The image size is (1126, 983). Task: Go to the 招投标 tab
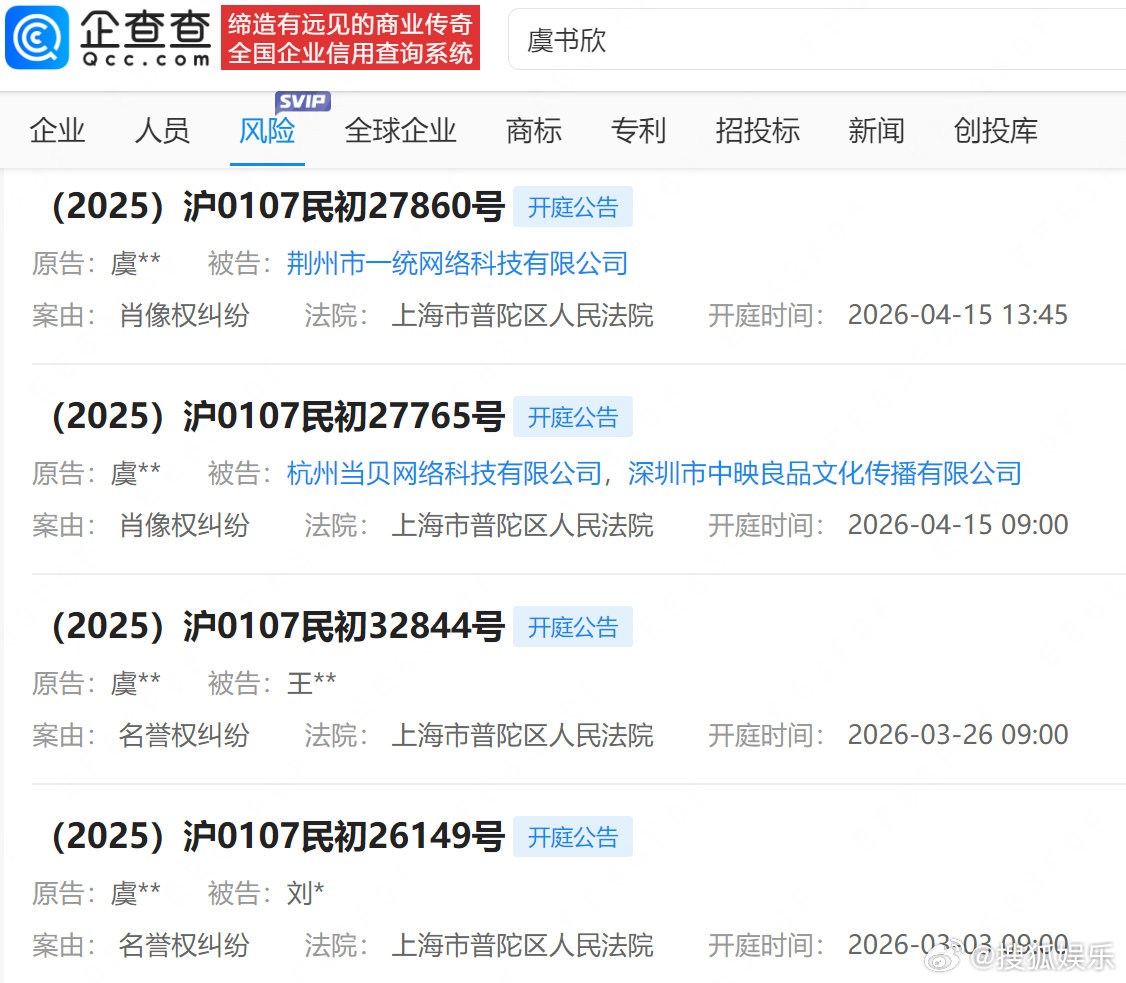coord(758,131)
